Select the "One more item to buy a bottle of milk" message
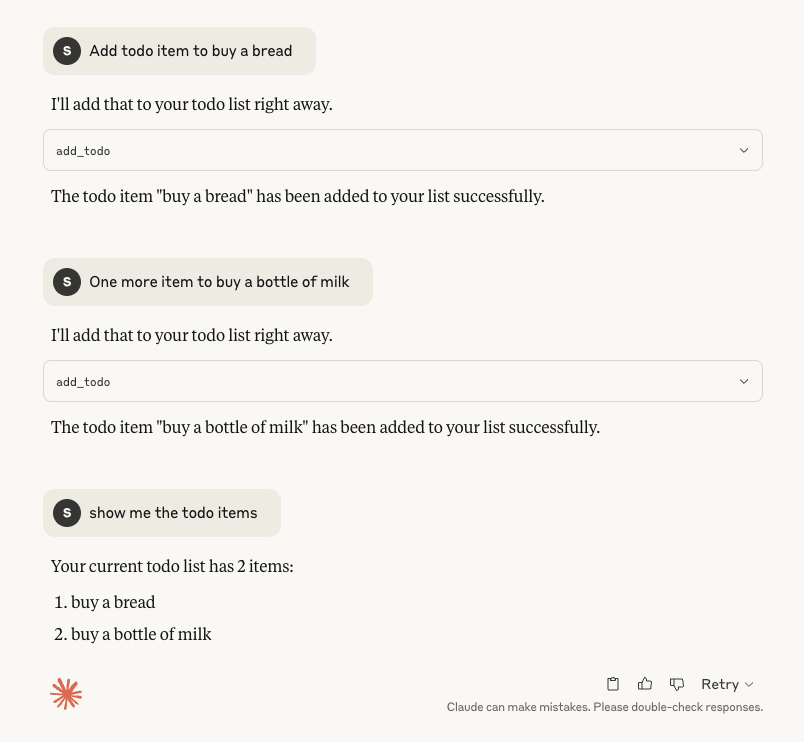The width and height of the screenshot is (804, 742). pos(219,282)
